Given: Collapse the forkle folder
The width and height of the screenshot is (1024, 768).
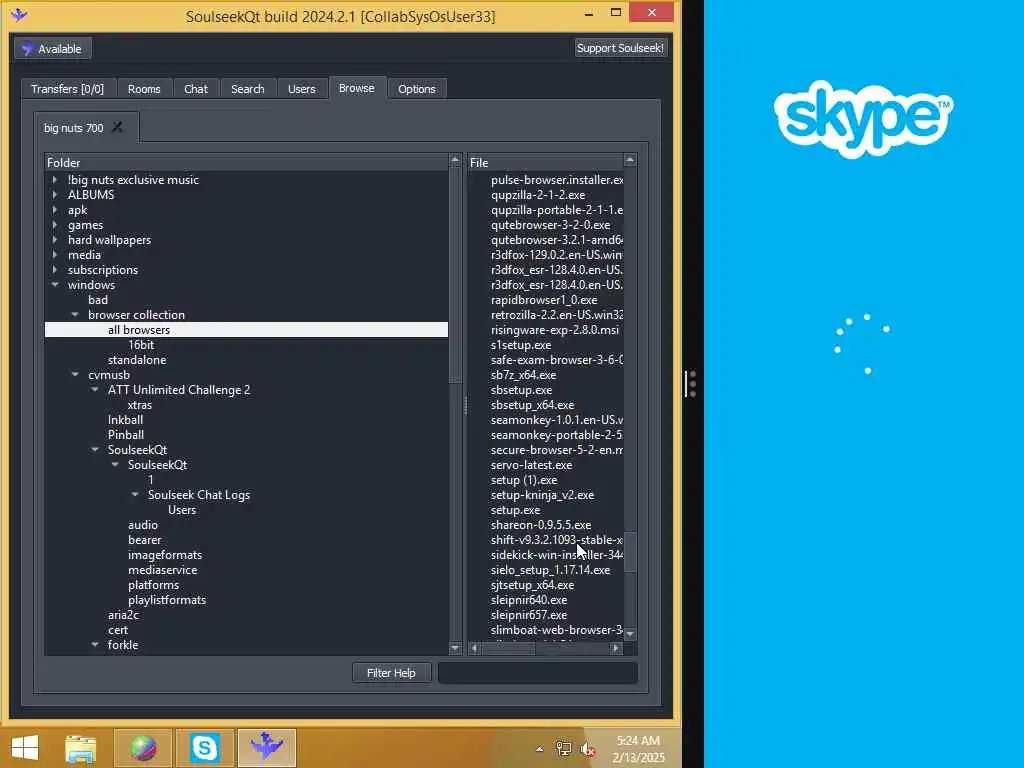Looking at the screenshot, I should (95, 645).
